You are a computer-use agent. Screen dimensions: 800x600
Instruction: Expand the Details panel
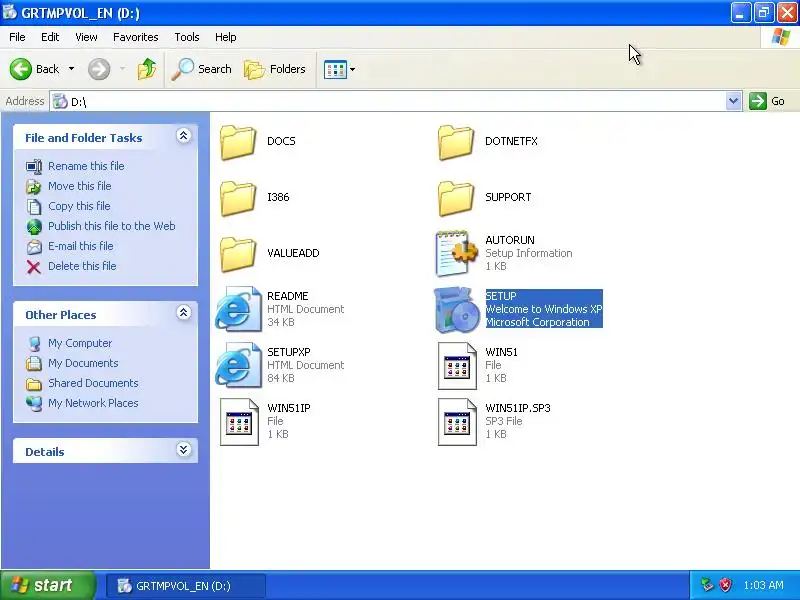pos(184,449)
